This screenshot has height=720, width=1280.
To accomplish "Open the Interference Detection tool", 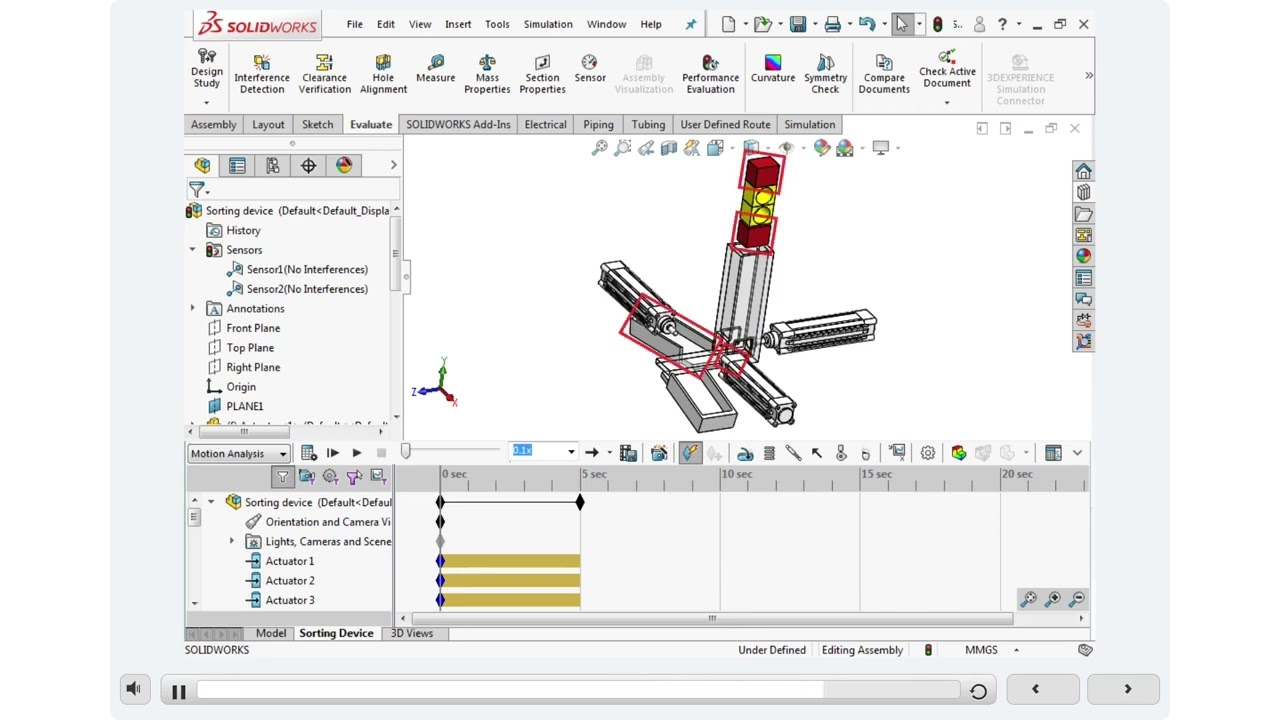I will pyautogui.click(x=261, y=75).
